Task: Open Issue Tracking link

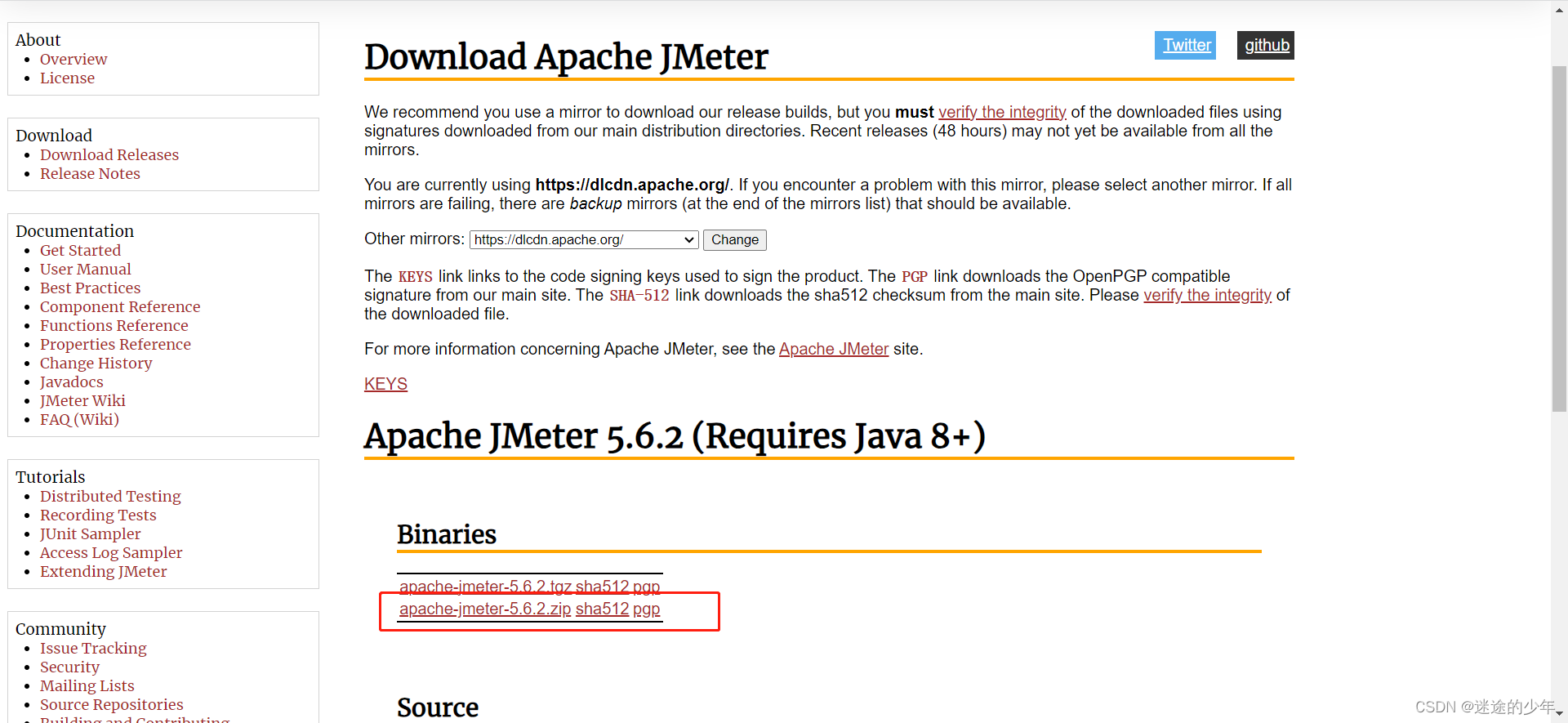Action: click(x=93, y=648)
